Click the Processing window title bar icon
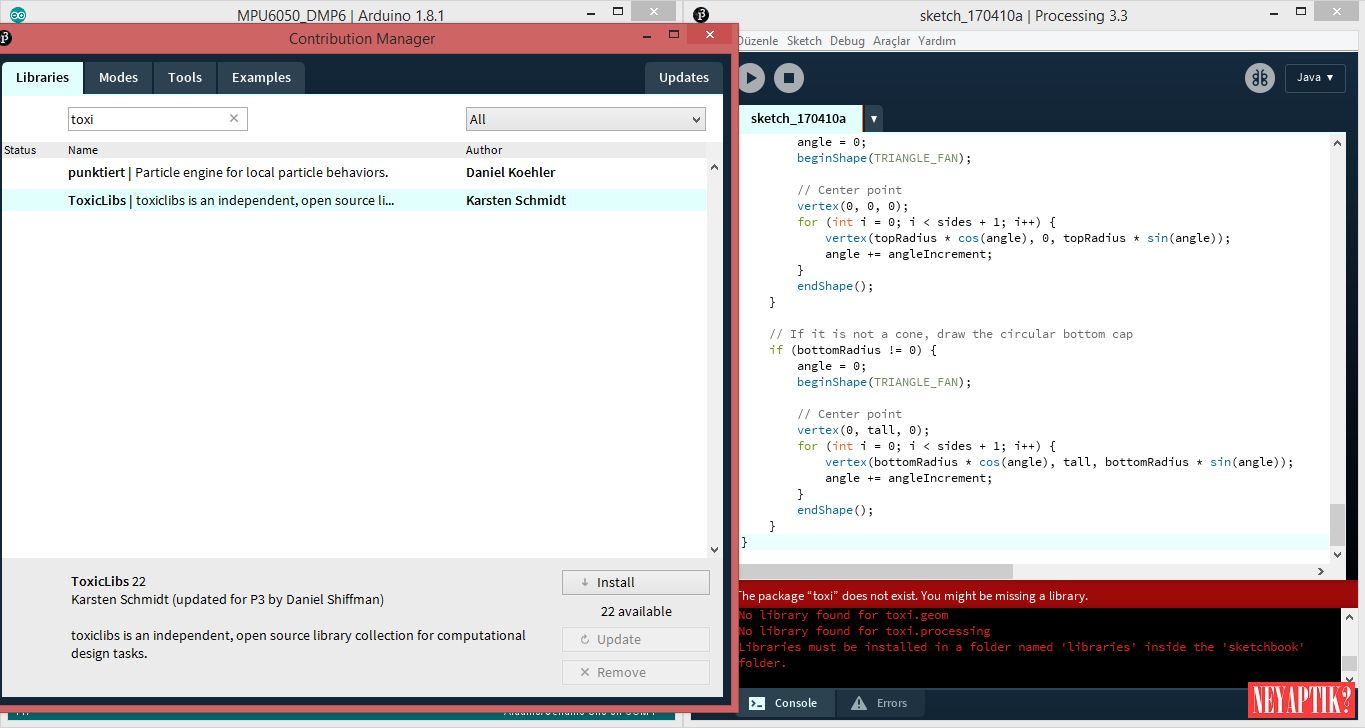 tap(700, 15)
